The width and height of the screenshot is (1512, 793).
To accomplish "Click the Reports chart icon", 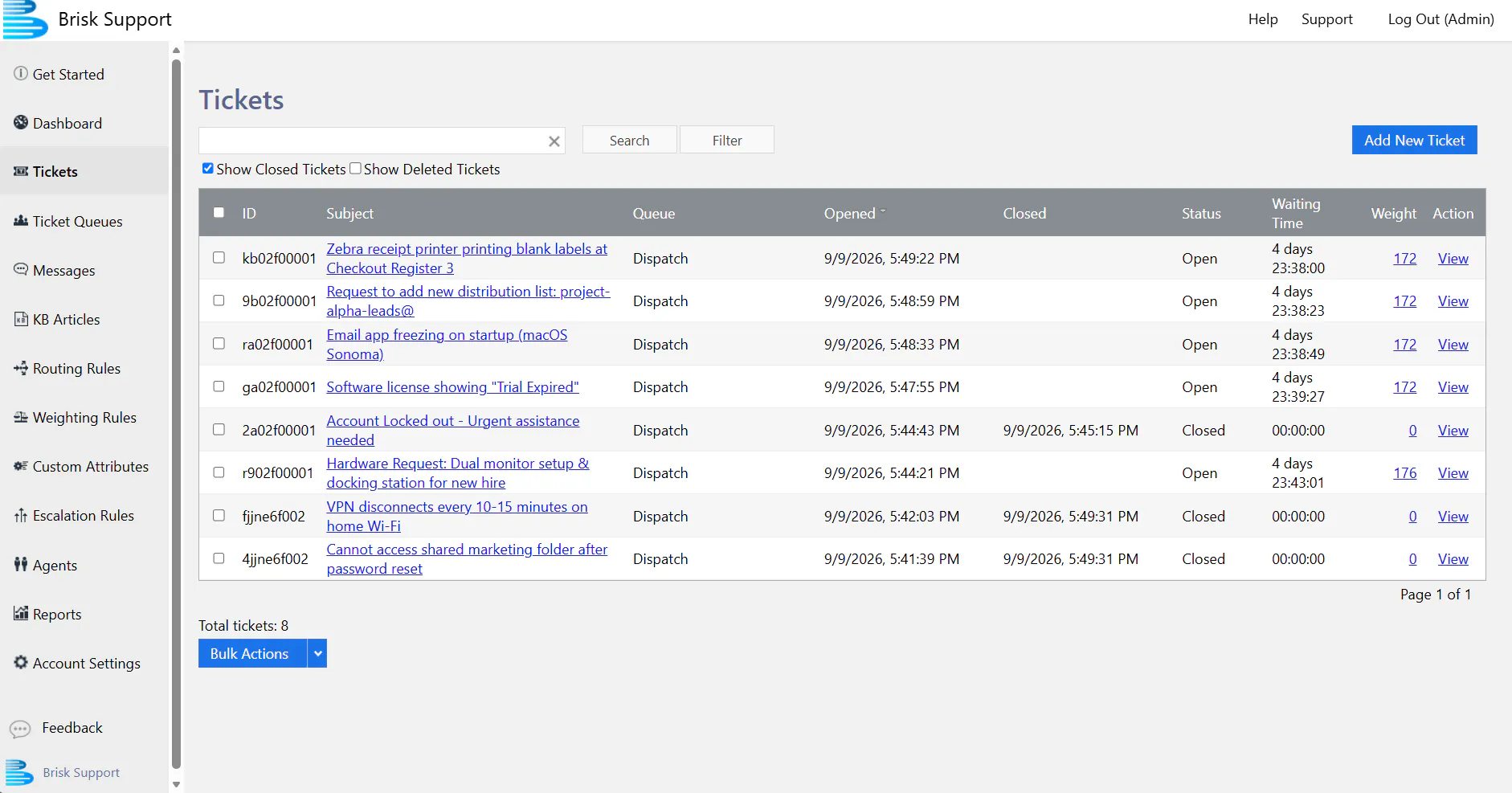I will coord(21,613).
